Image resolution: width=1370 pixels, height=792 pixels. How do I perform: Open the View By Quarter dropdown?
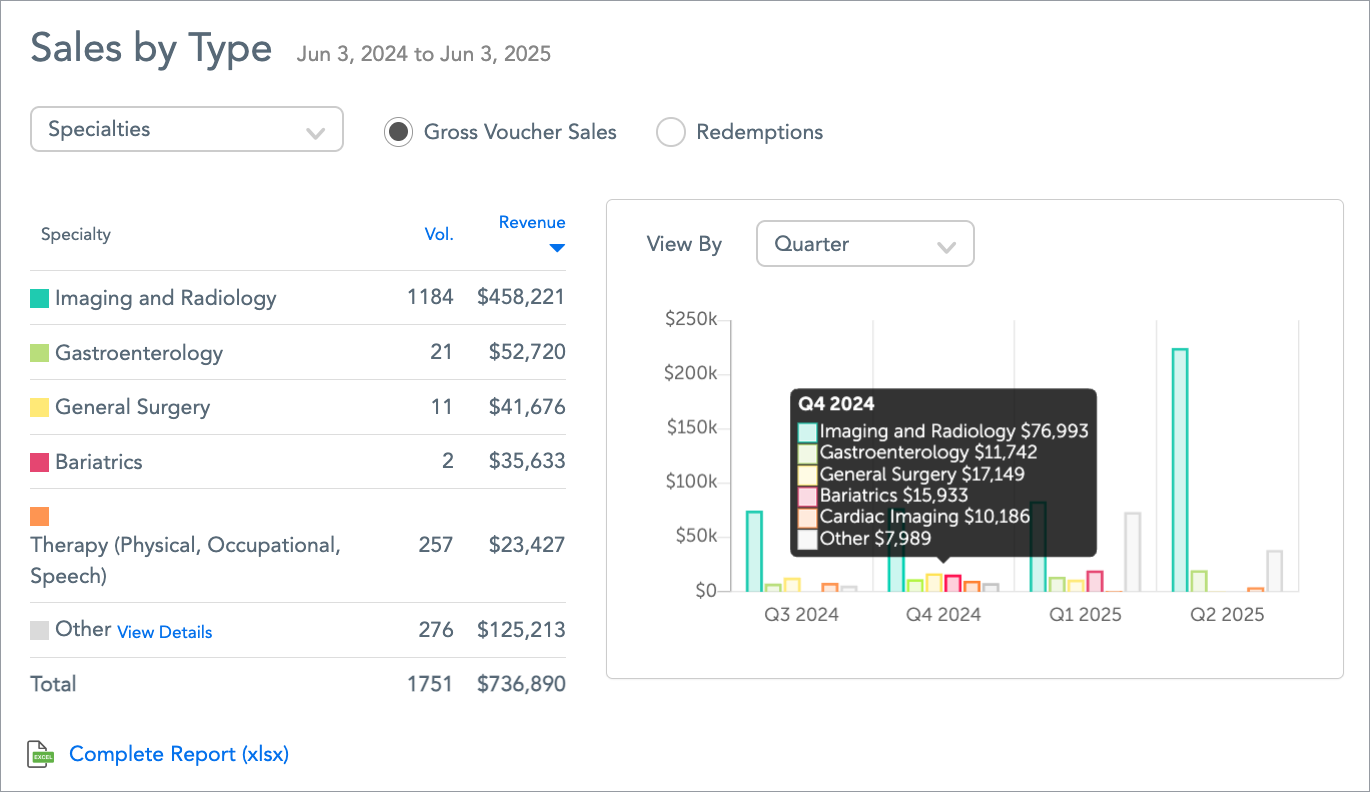click(865, 244)
